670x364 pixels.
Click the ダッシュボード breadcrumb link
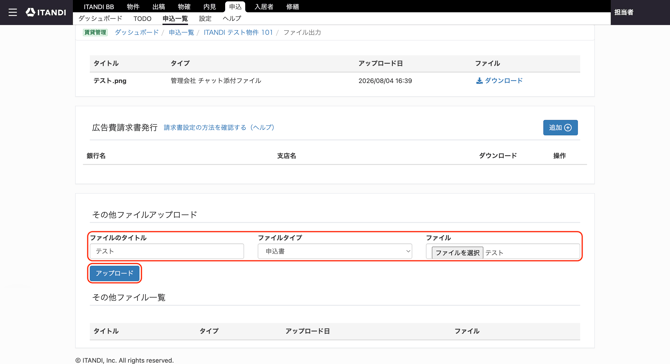(x=136, y=32)
